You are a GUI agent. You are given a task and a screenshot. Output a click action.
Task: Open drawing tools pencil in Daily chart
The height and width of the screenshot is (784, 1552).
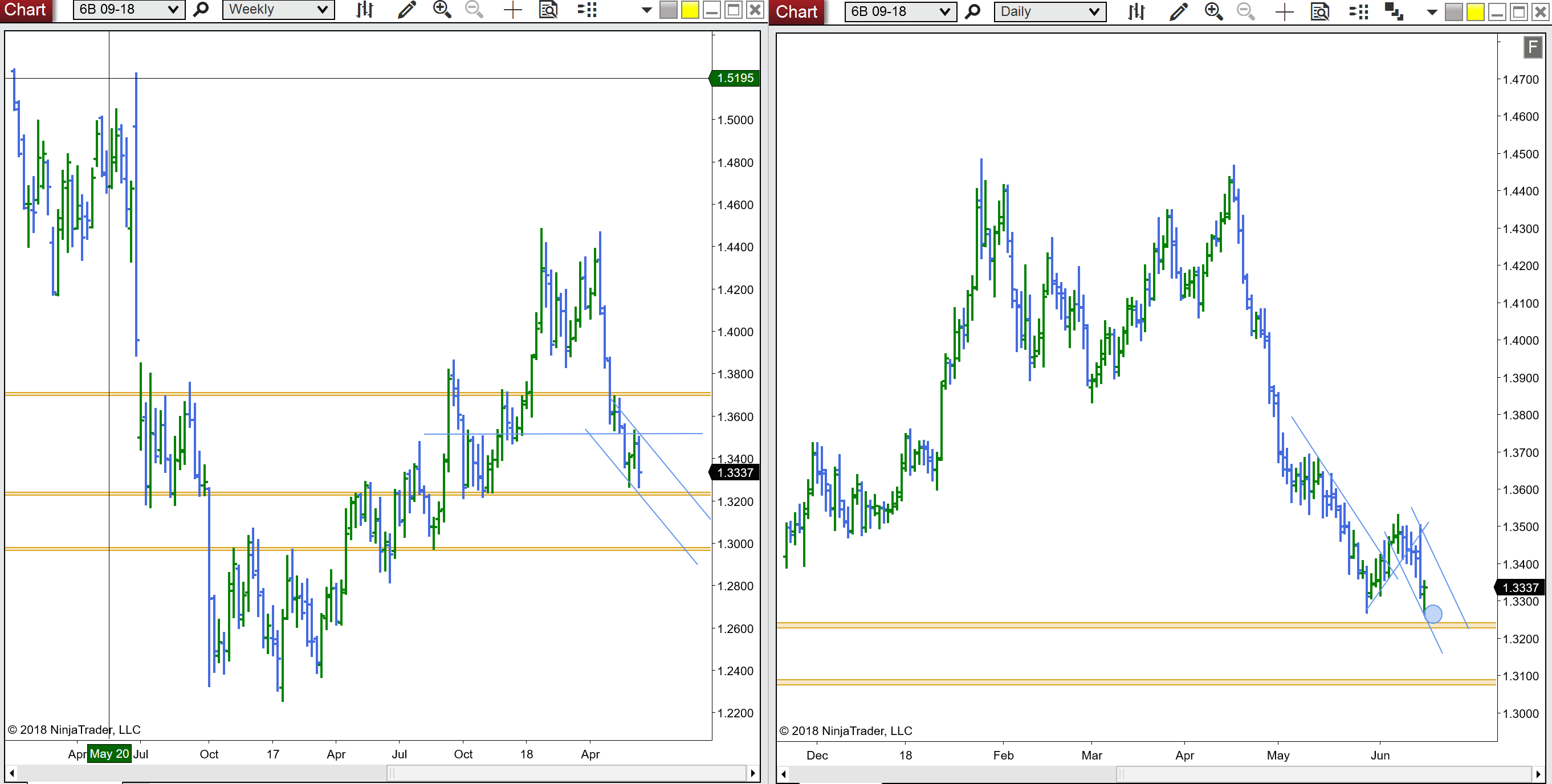coord(1179,11)
